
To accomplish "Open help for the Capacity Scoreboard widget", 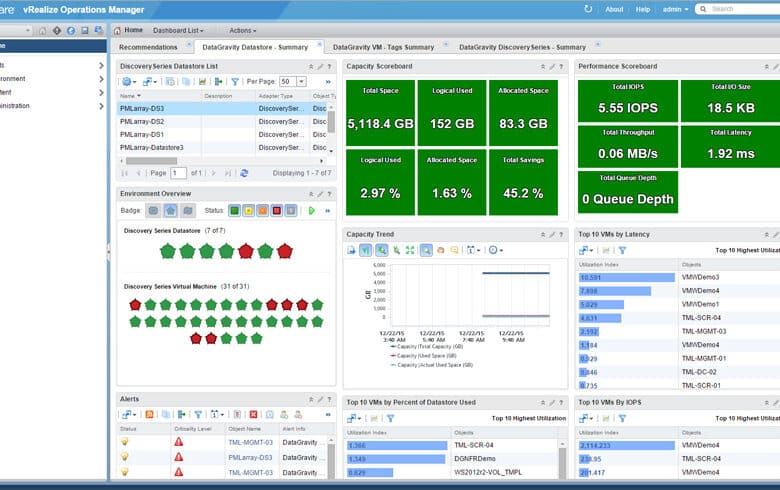I will pos(561,67).
